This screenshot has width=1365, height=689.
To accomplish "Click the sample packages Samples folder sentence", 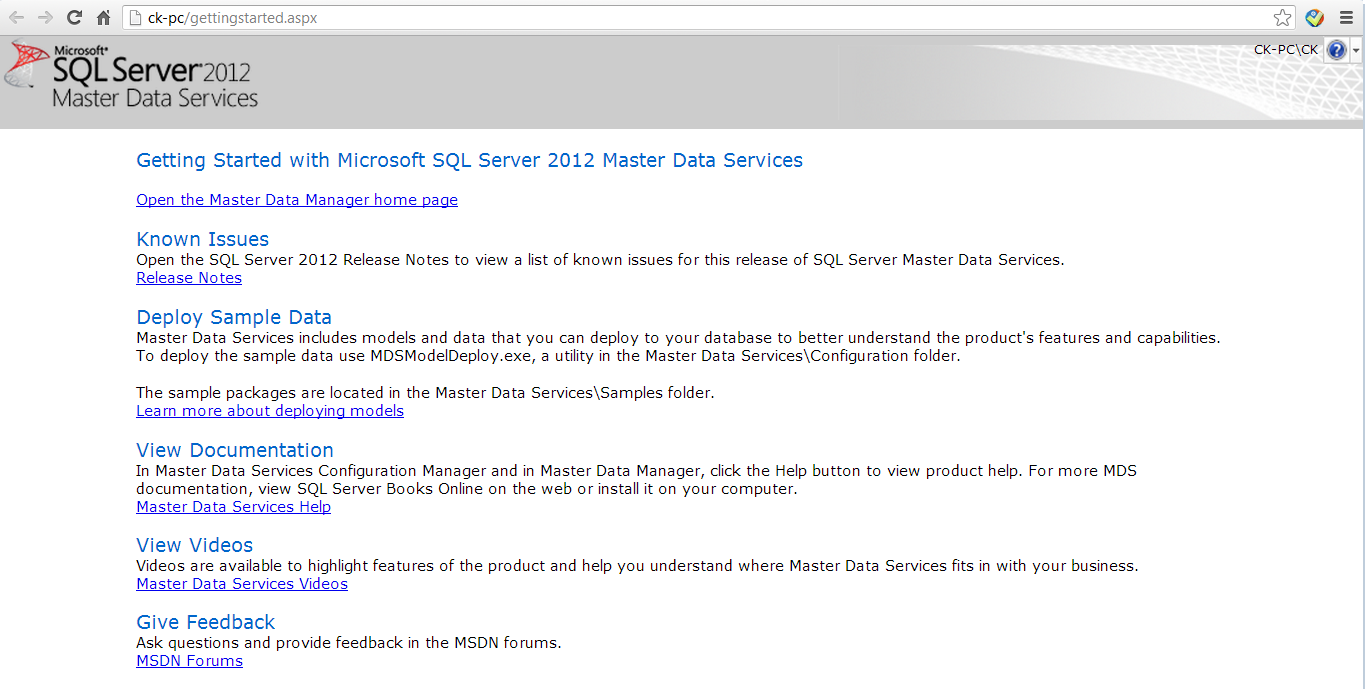I will (x=425, y=393).
